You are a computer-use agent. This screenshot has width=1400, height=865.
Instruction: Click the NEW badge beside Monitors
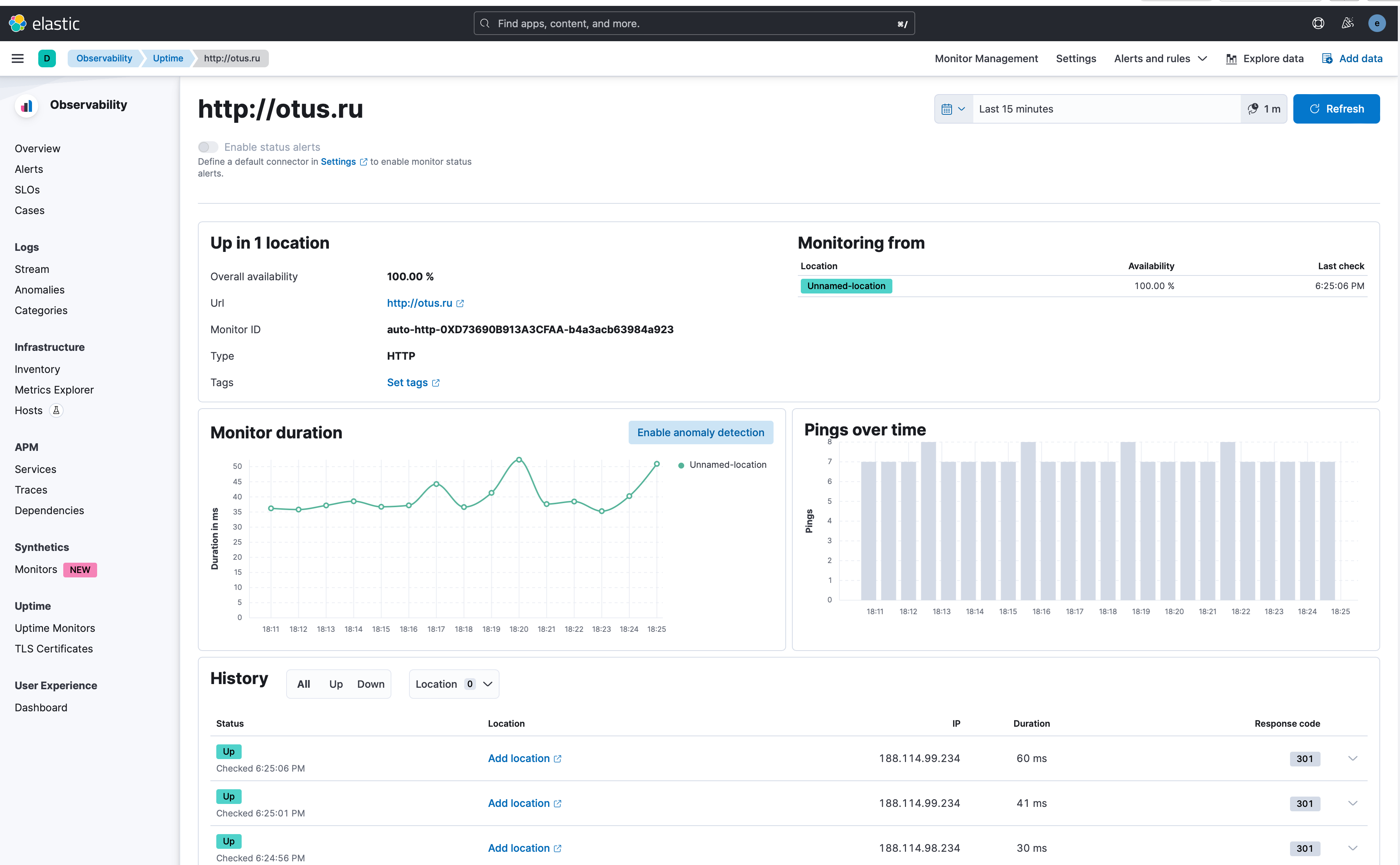click(80, 570)
